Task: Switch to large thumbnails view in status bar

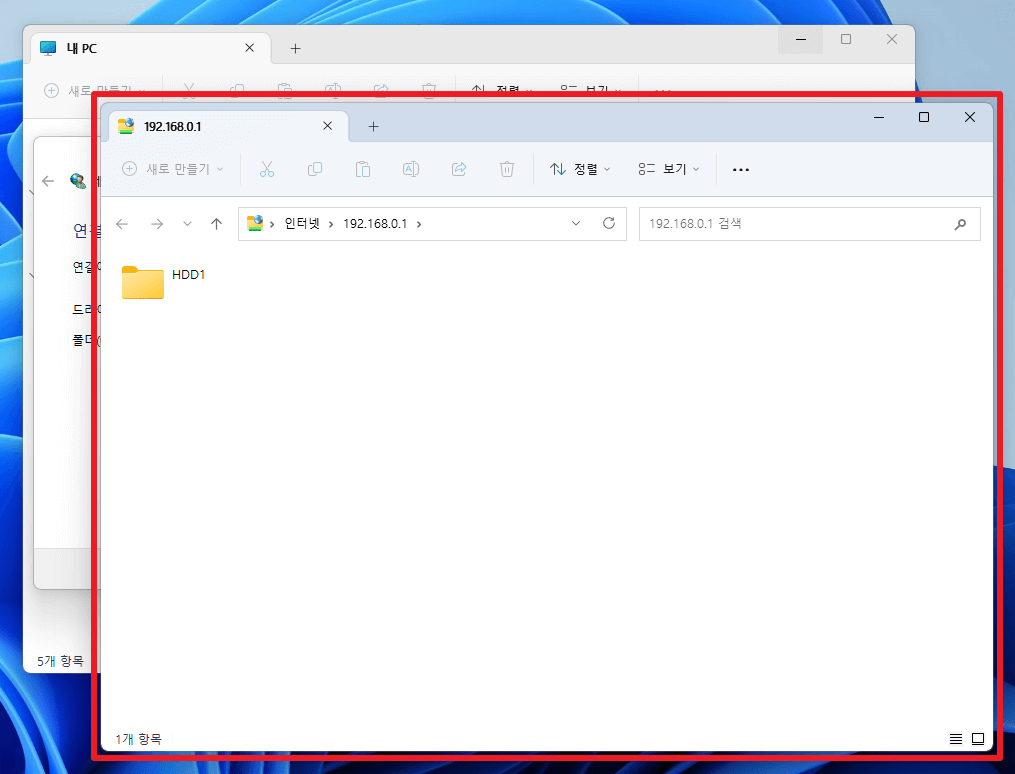Action: [x=979, y=739]
